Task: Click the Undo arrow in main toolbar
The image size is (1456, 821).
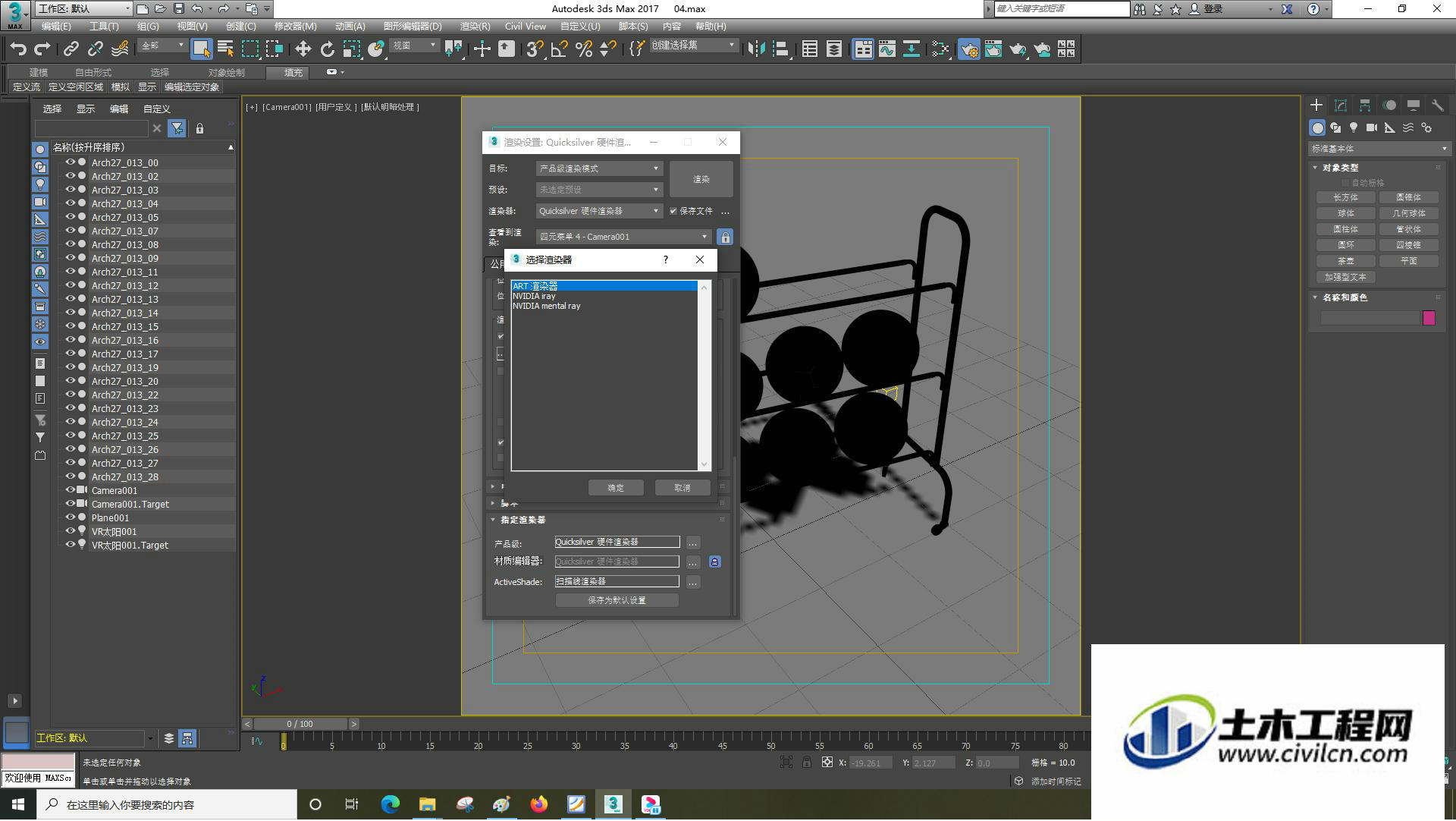Action: click(x=18, y=49)
